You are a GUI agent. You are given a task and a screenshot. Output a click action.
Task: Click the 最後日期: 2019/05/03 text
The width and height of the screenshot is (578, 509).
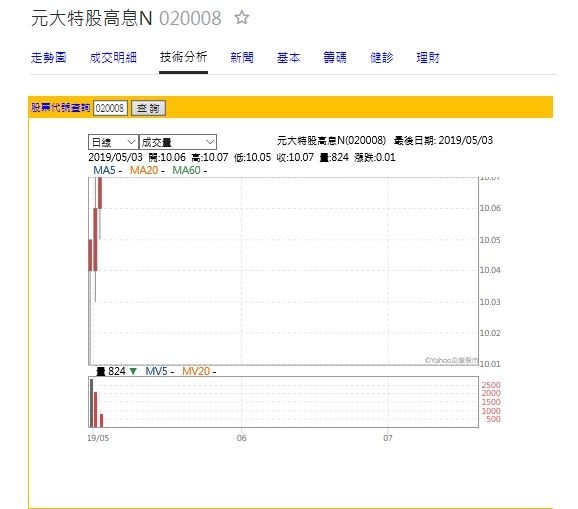coord(443,140)
